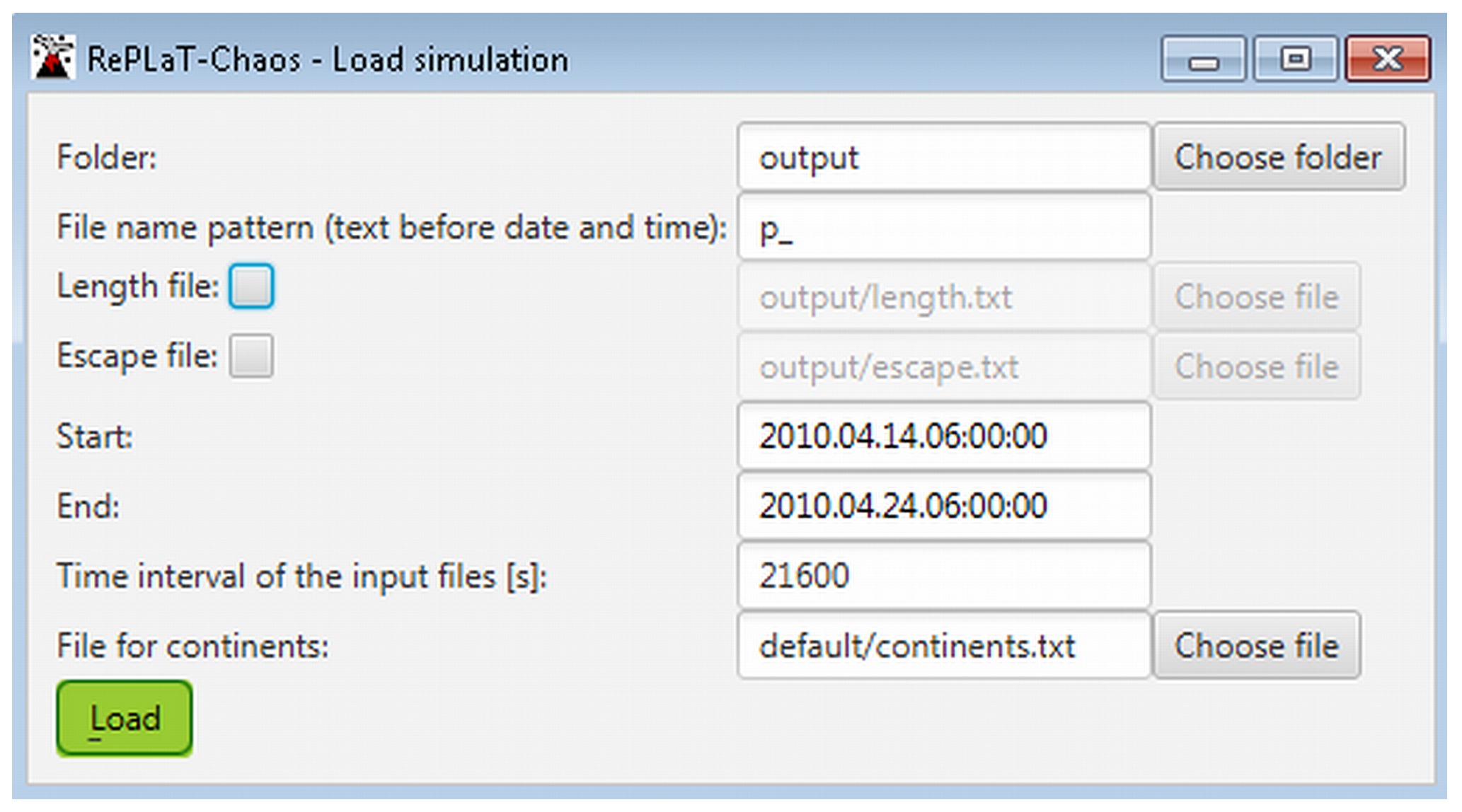Click the default/continents.txt path field
Viewport: 1462px width, 812px height.
pos(944,645)
